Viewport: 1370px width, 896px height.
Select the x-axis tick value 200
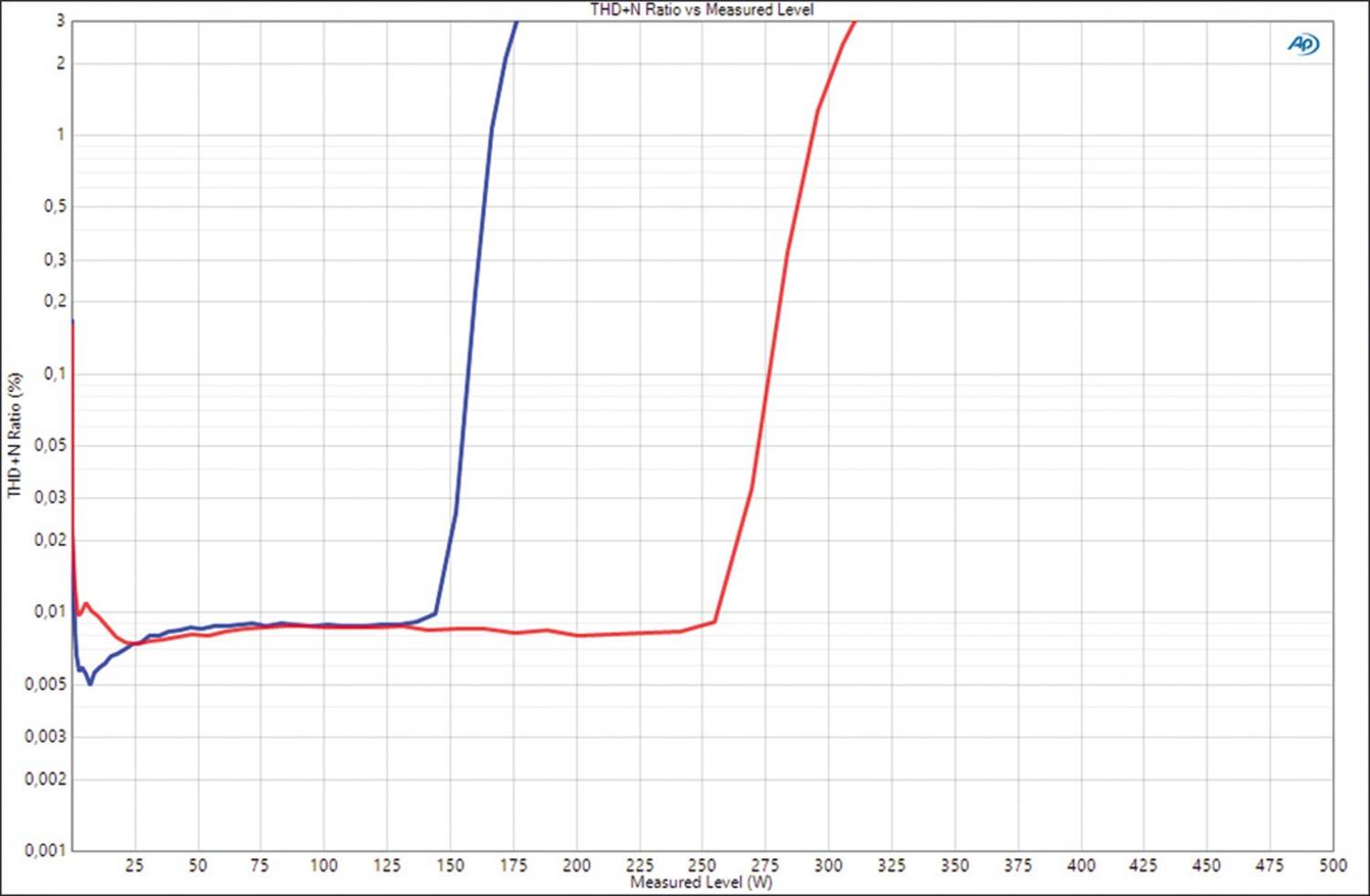point(576,865)
